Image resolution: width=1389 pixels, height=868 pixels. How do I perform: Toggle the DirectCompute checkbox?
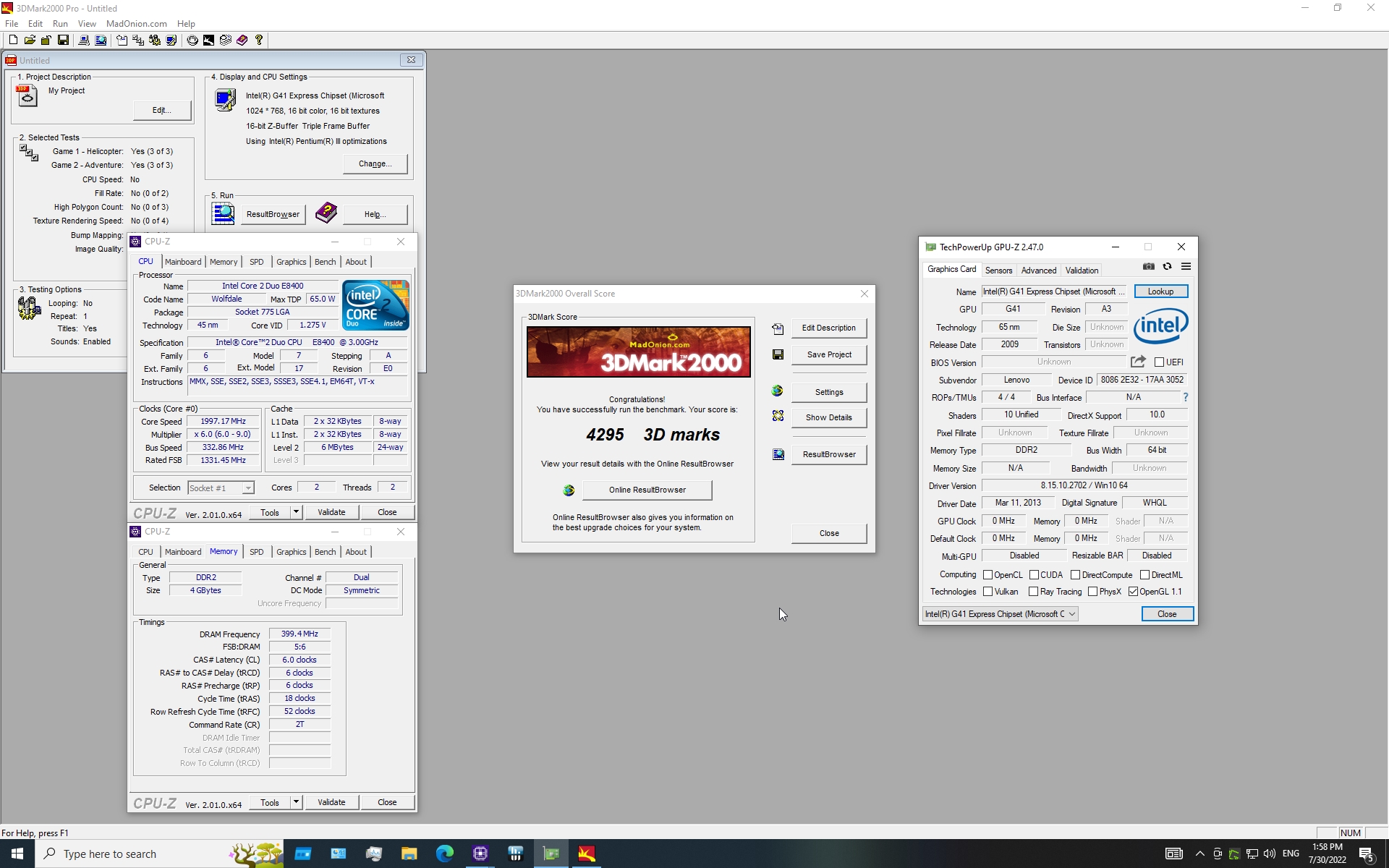(x=1075, y=575)
